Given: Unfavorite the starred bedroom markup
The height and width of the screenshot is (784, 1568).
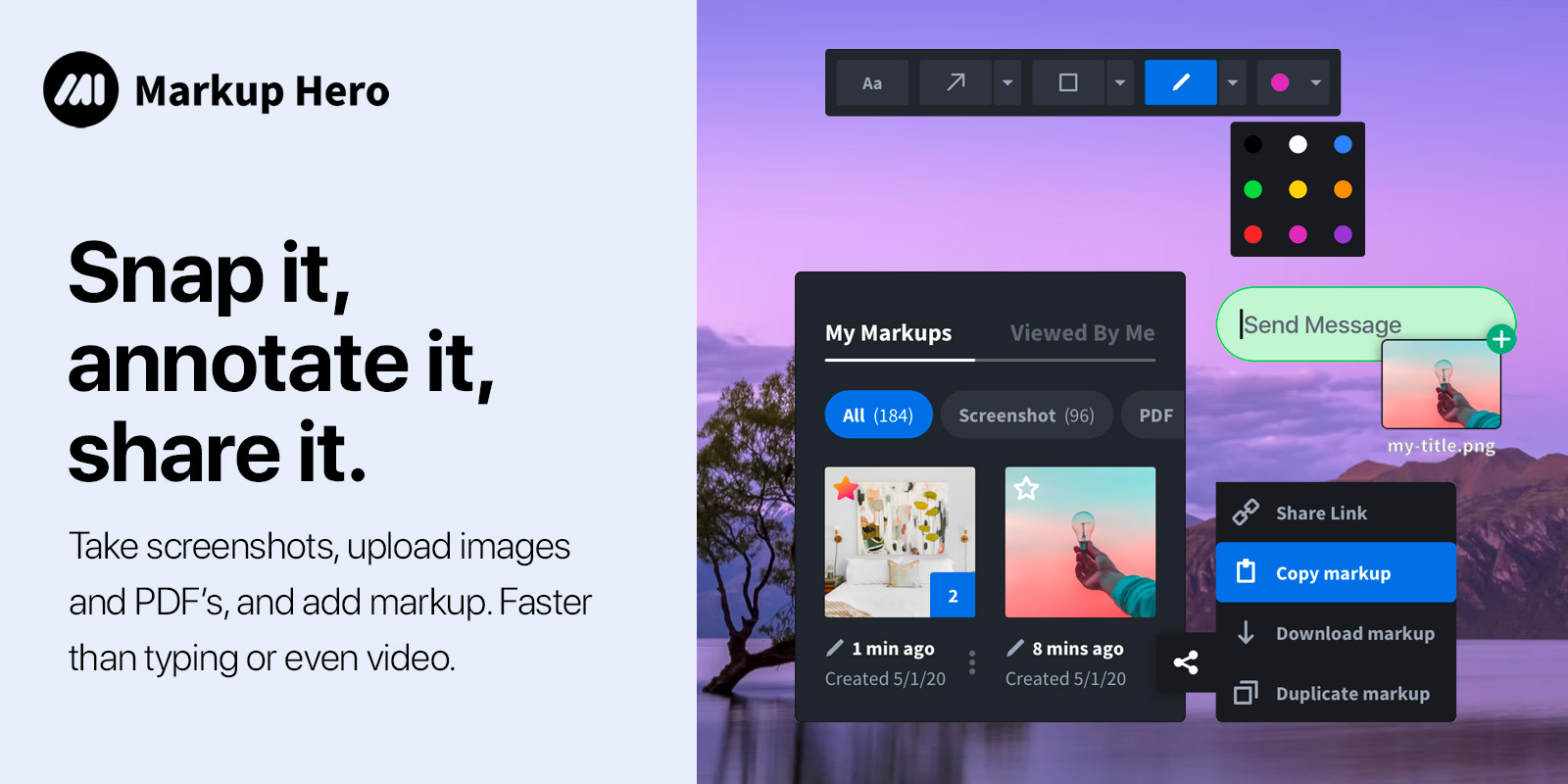Looking at the screenshot, I should pyautogui.click(x=847, y=487).
